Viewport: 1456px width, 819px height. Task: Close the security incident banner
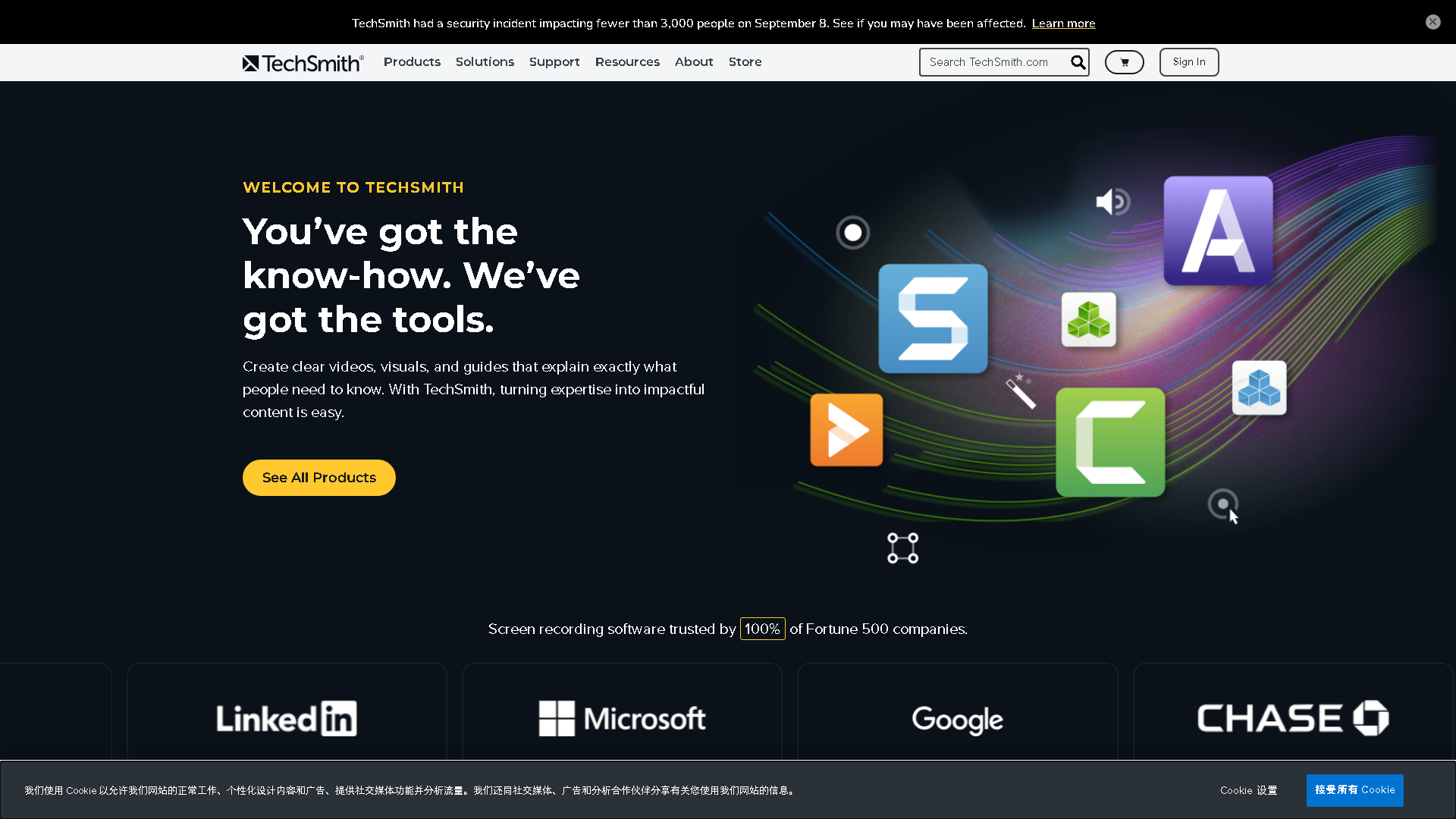1432,22
